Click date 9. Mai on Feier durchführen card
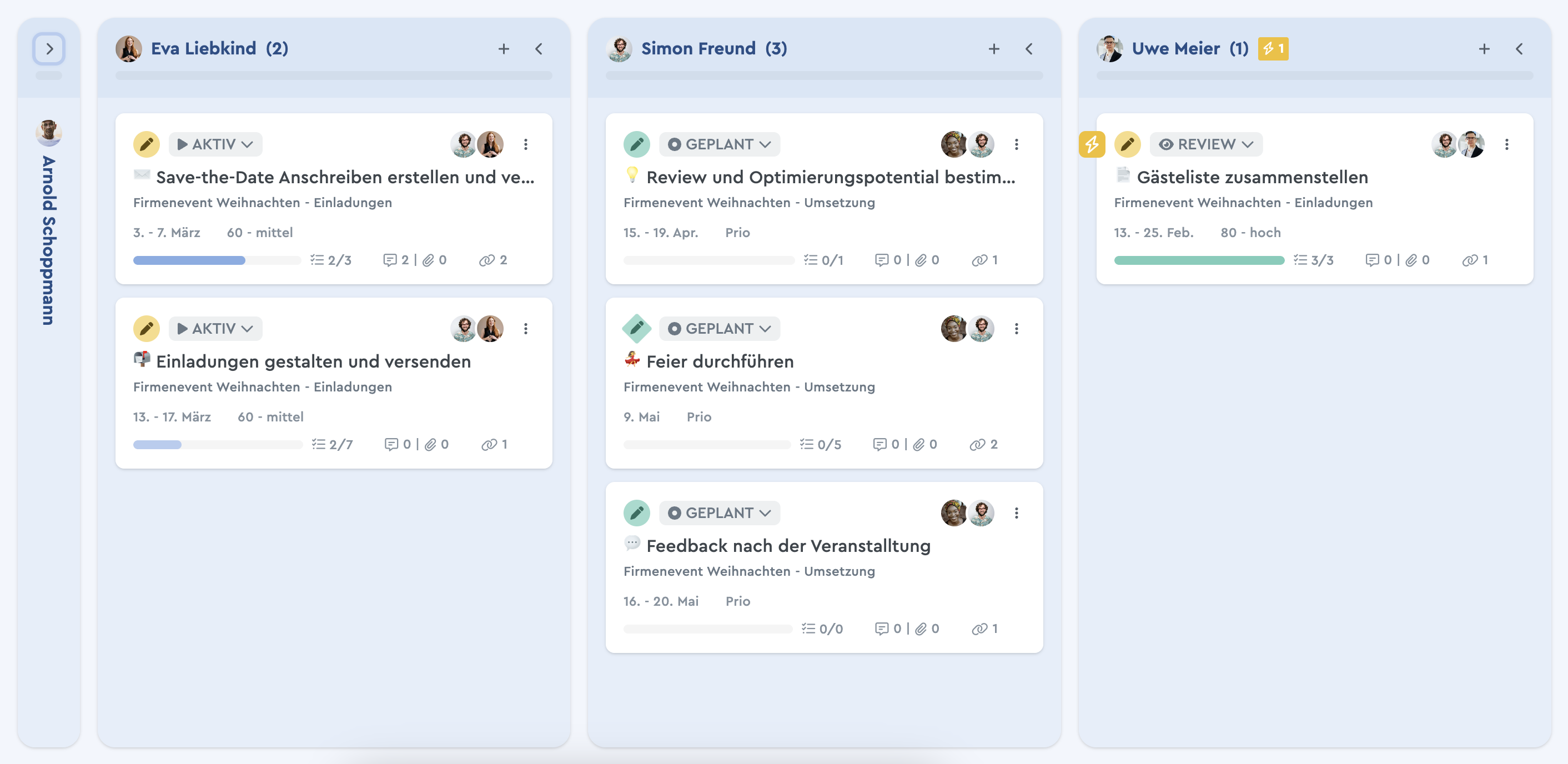The width and height of the screenshot is (1568, 764). click(x=641, y=417)
